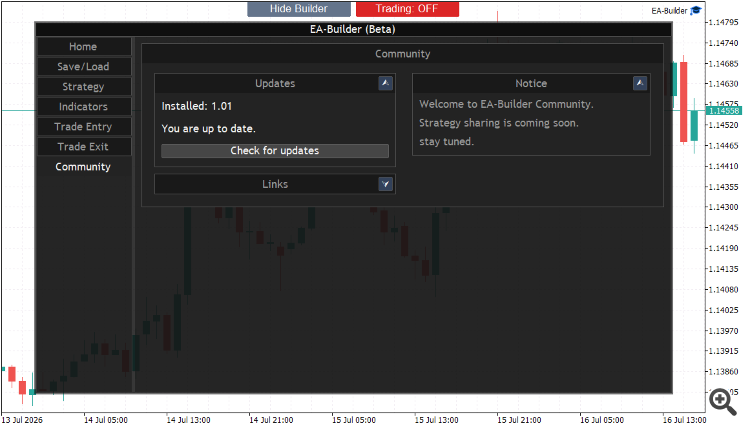Image resolution: width=750 pixels, height=428 pixels.
Task: Toggle the Trading OFF switch
Action: click(x=407, y=9)
